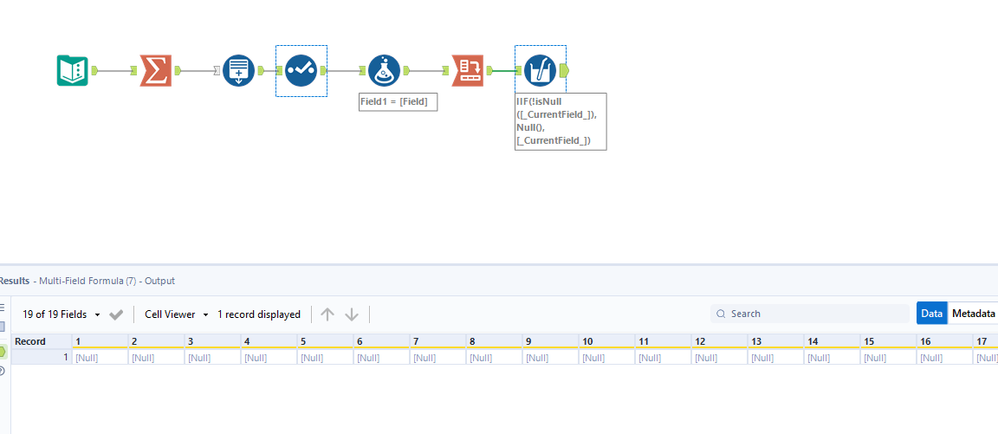Click column header 7
The width and height of the screenshot is (998, 434).
[438, 342]
